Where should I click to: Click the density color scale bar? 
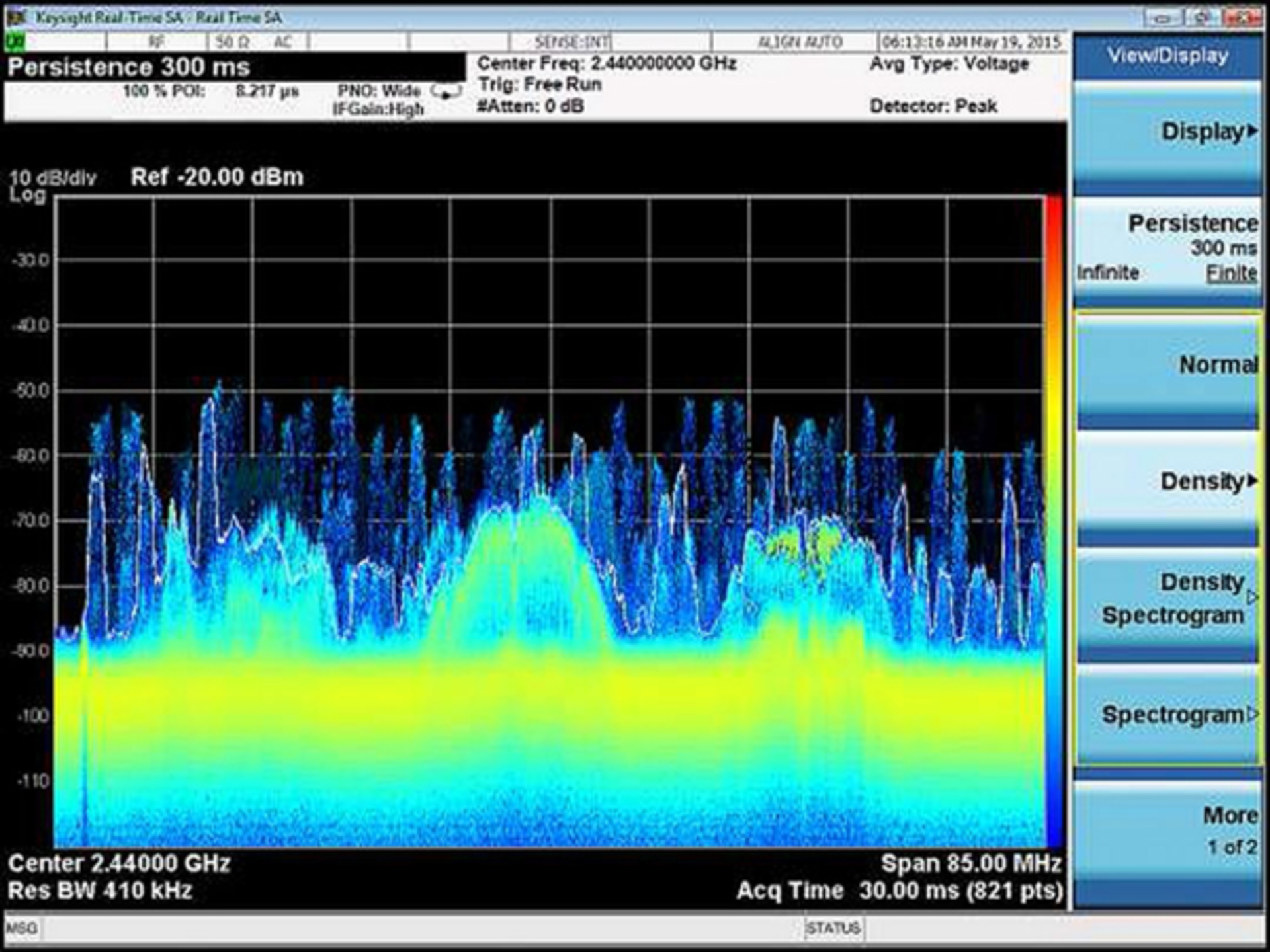point(1054,522)
